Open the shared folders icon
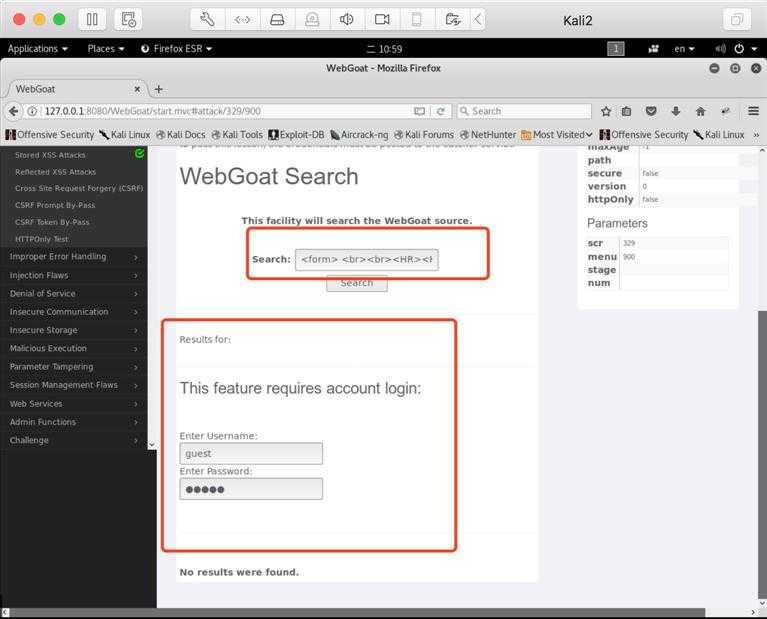 tap(452, 20)
